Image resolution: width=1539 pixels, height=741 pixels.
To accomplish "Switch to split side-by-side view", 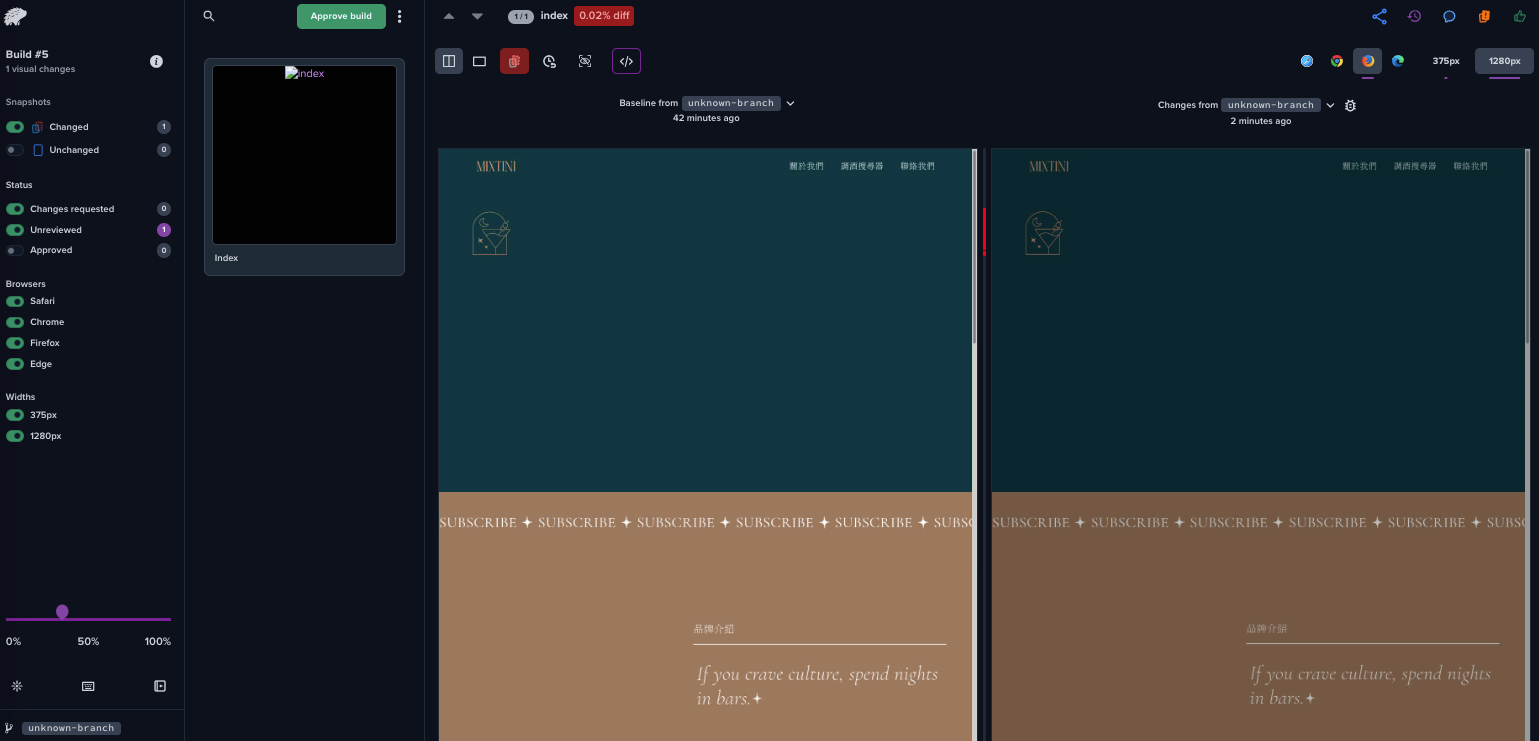I will (x=449, y=61).
